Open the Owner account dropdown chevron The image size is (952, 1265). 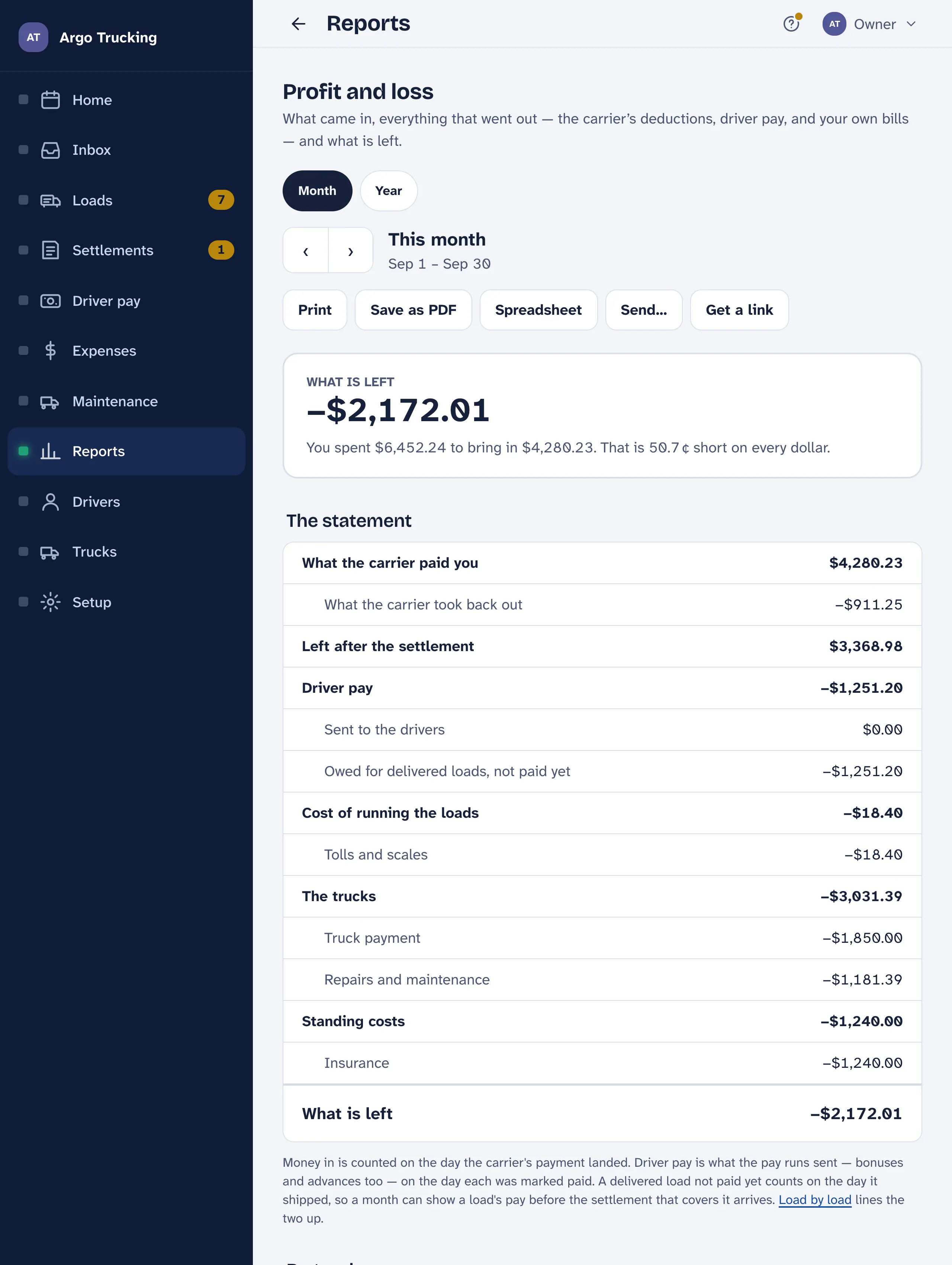coord(911,24)
